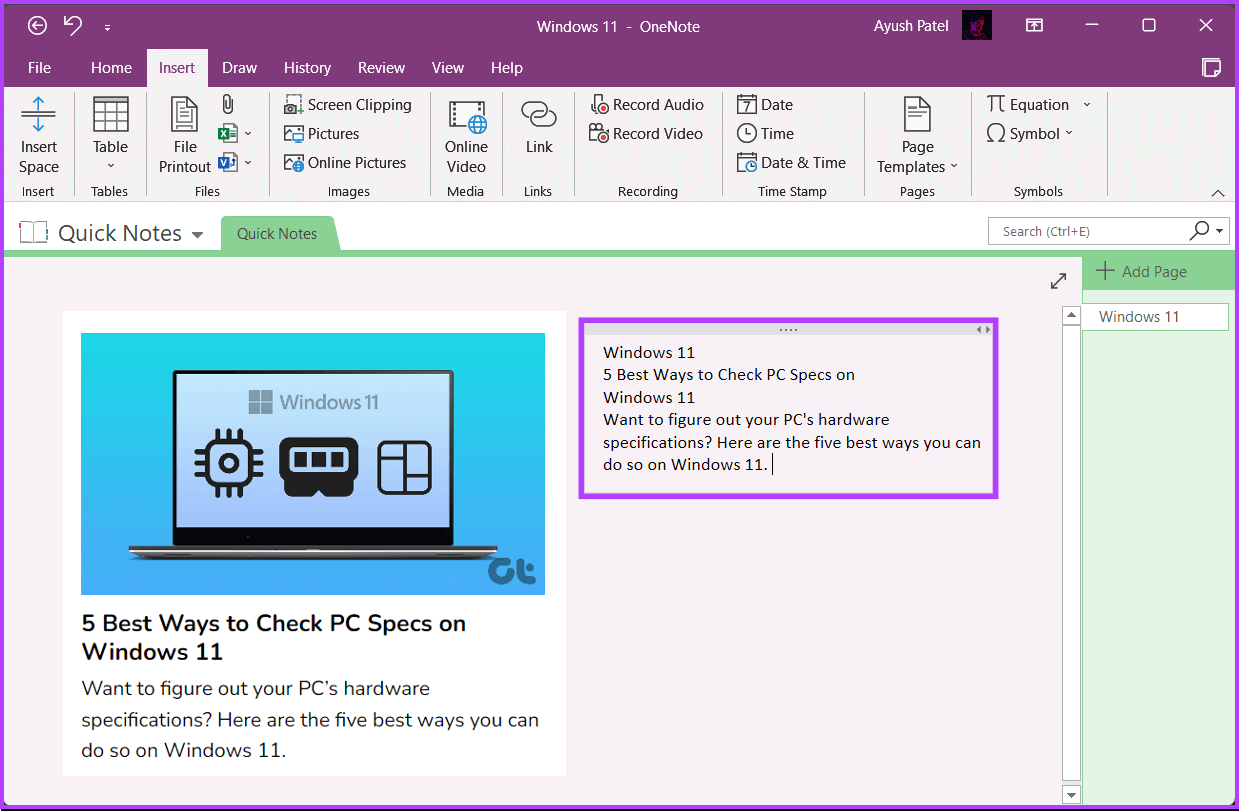Expand the Spreadsheet dropdown arrow

248,134
